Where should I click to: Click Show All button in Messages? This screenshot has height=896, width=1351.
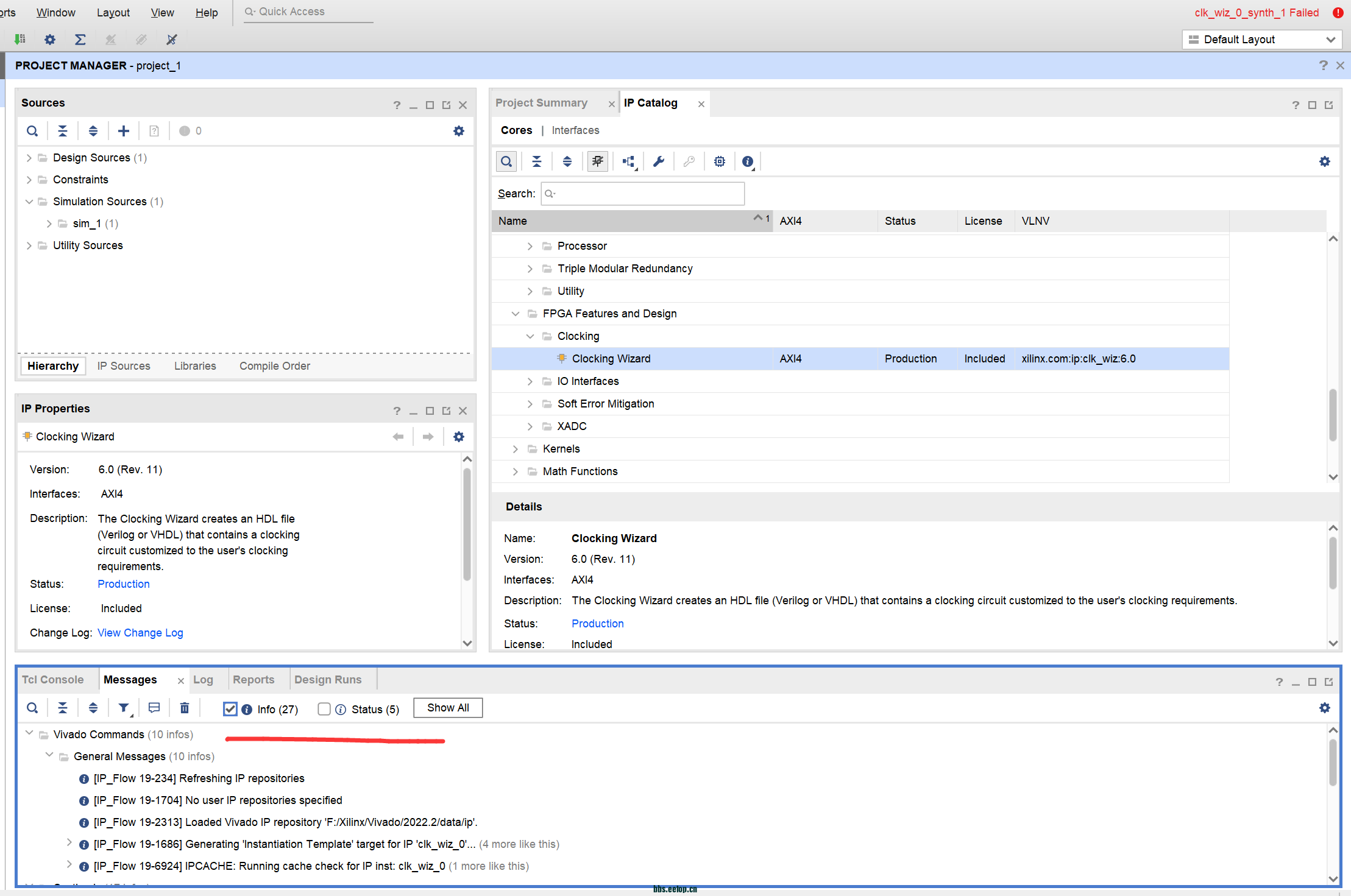(x=448, y=708)
